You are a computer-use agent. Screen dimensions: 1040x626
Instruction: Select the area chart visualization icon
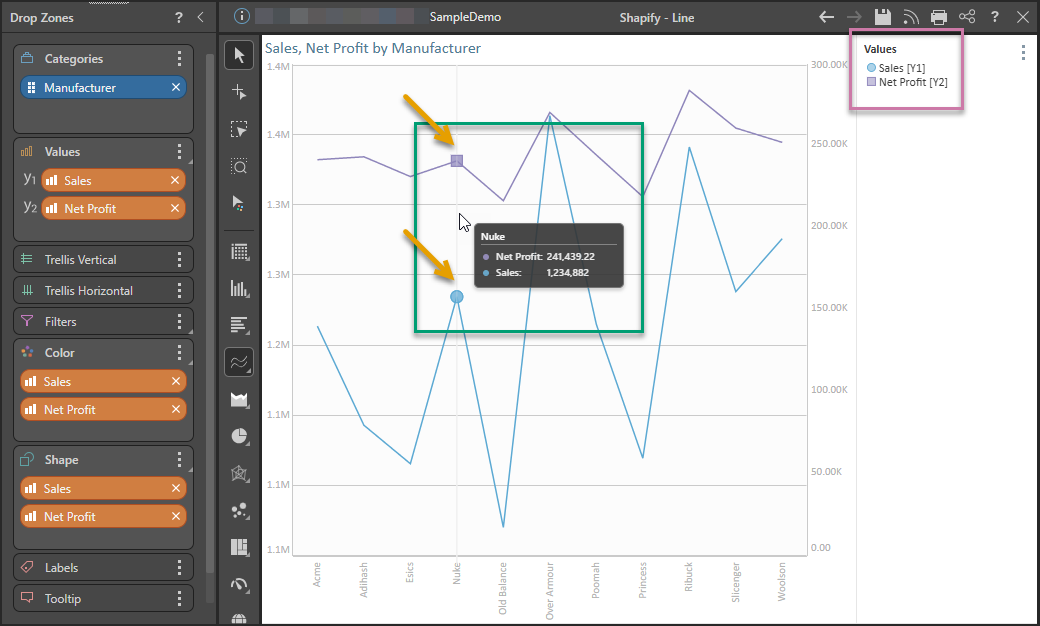239,400
